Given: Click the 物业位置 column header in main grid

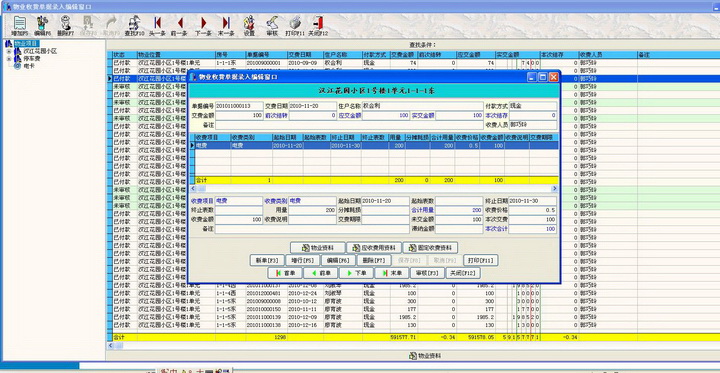Looking at the screenshot, I should [x=176, y=55].
